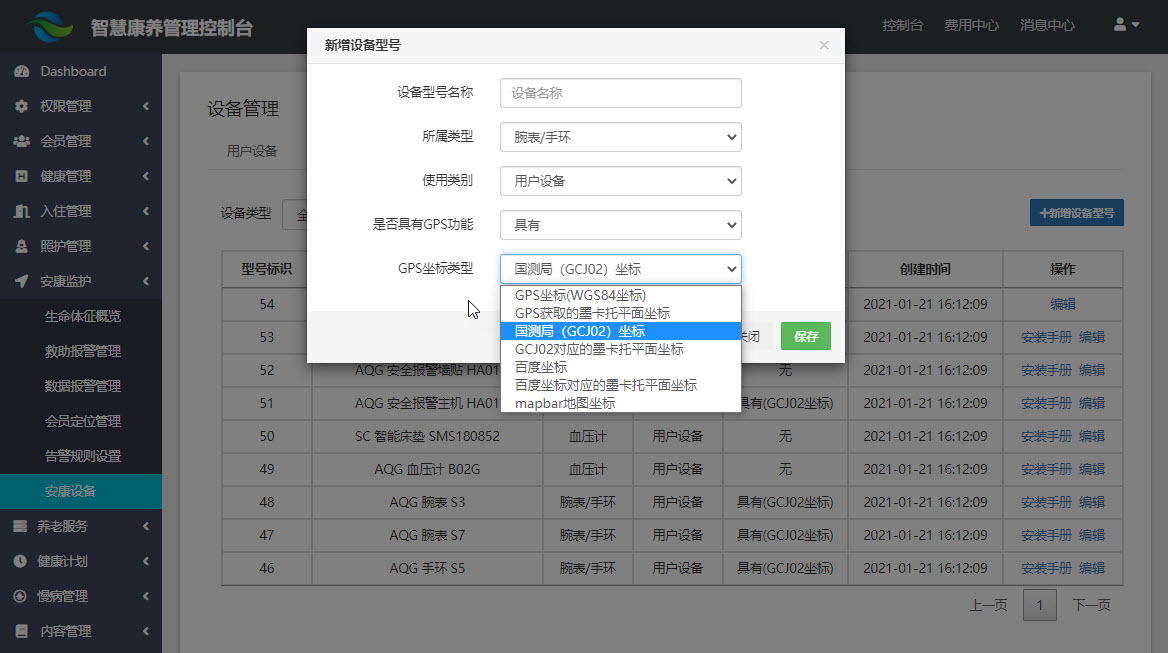Screen dimensions: 1168x653
Task: Open the 消息中心 menu
Action: [x=1047, y=24]
